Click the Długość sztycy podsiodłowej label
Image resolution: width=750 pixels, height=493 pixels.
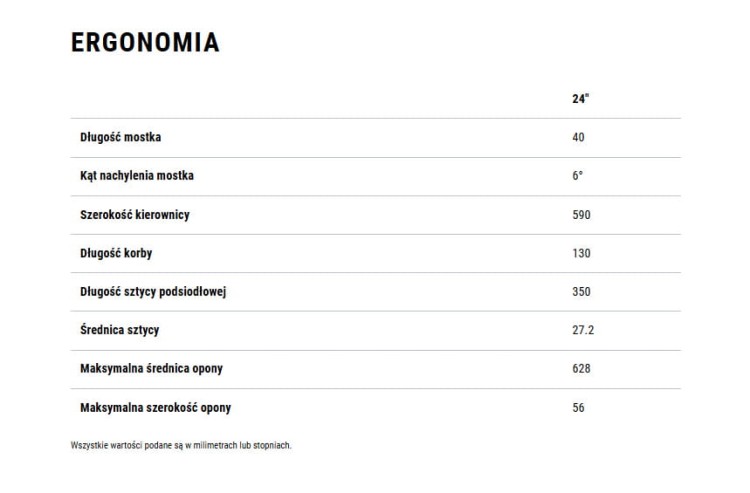pyautogui.click(x=153, y=292)
